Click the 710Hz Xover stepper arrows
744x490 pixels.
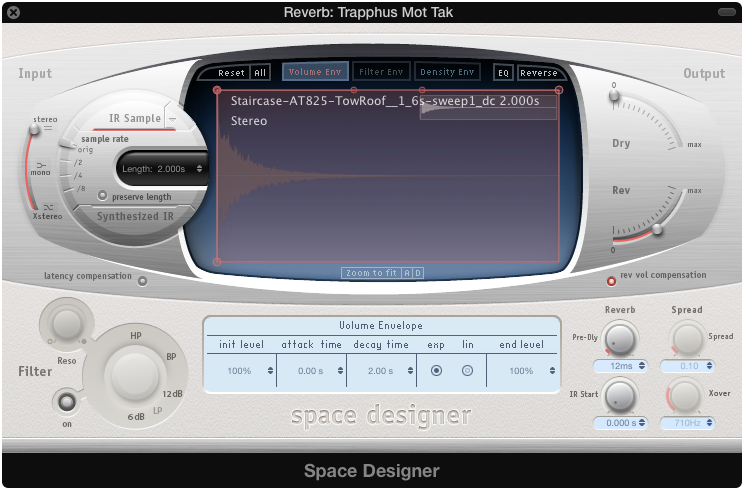(709, 422)
